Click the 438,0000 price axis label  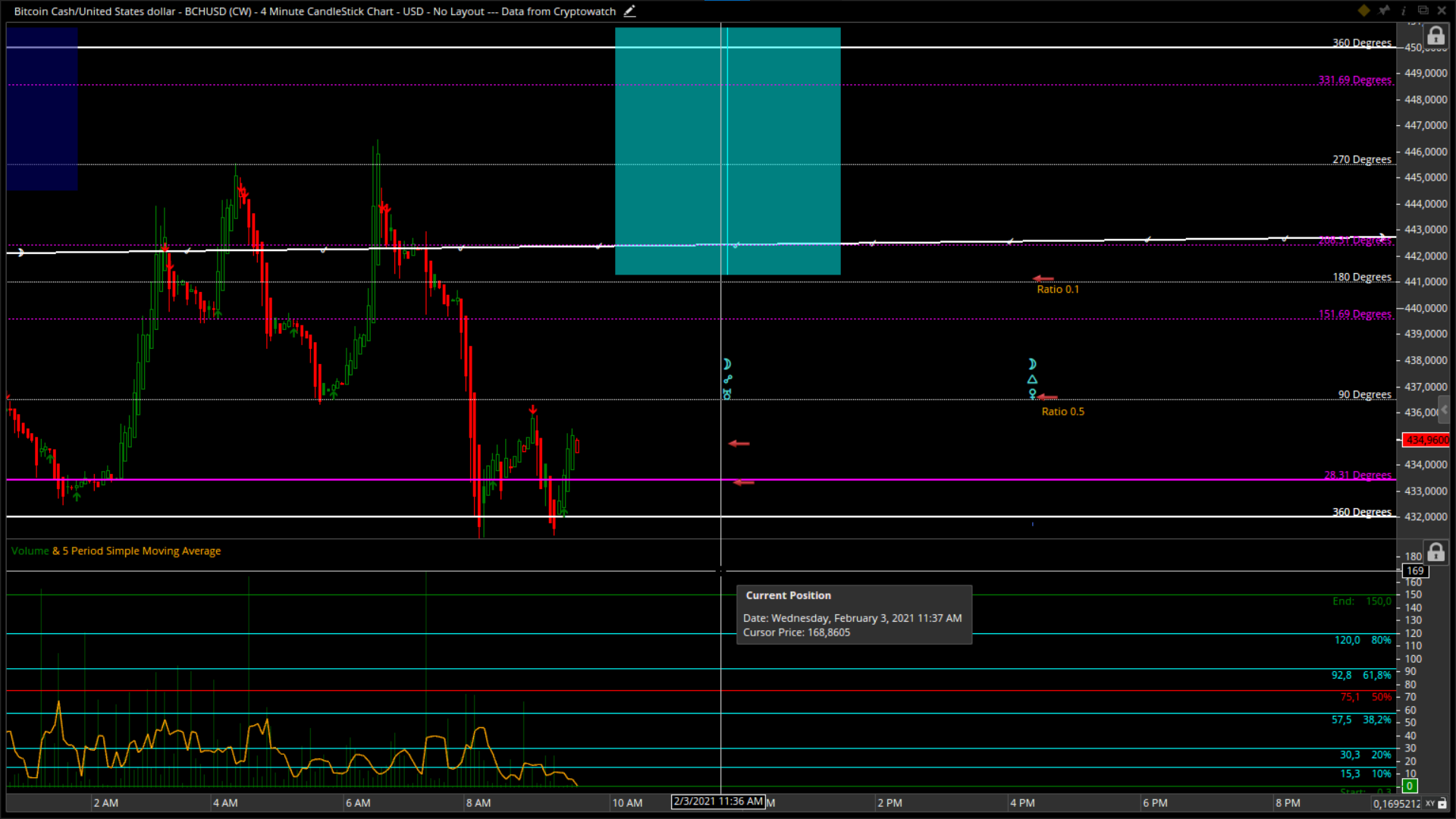1426,360
